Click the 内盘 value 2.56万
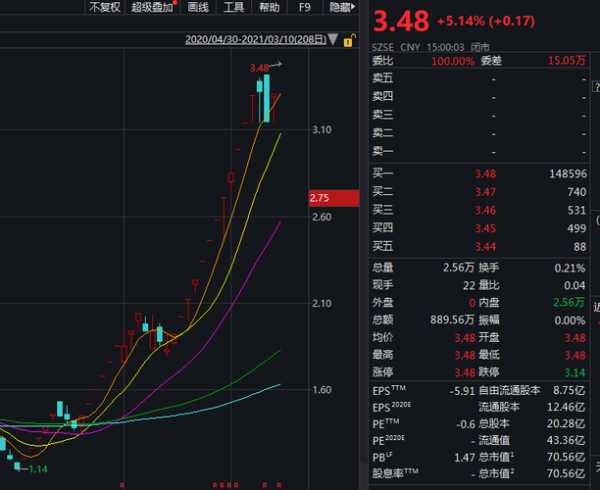Image resolution: width=600 pixels, height=490 pixels. [569, 303]
